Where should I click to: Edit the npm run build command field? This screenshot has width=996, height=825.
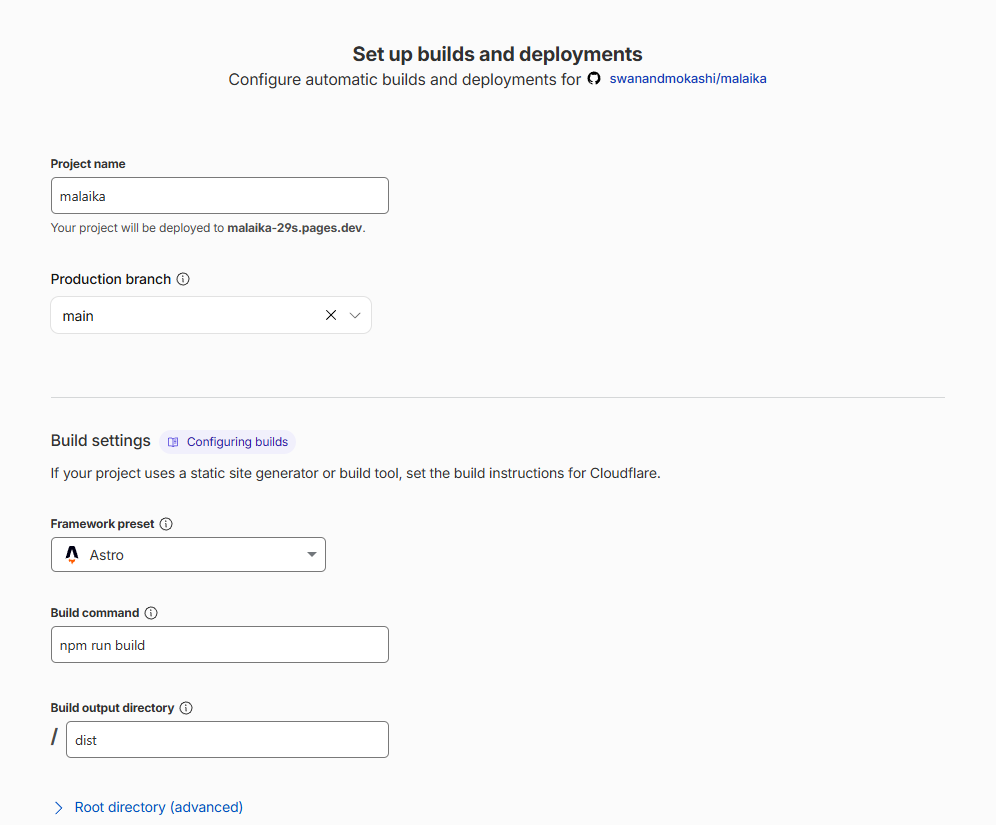click(x=220, y=645)
